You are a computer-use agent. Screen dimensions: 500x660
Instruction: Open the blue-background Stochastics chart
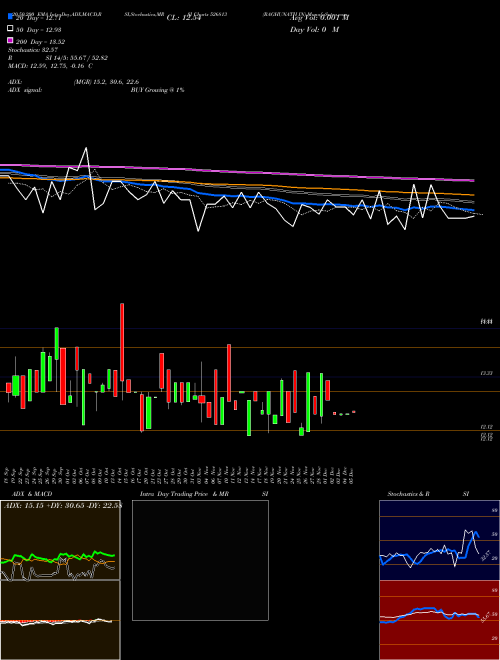point(439,540)
